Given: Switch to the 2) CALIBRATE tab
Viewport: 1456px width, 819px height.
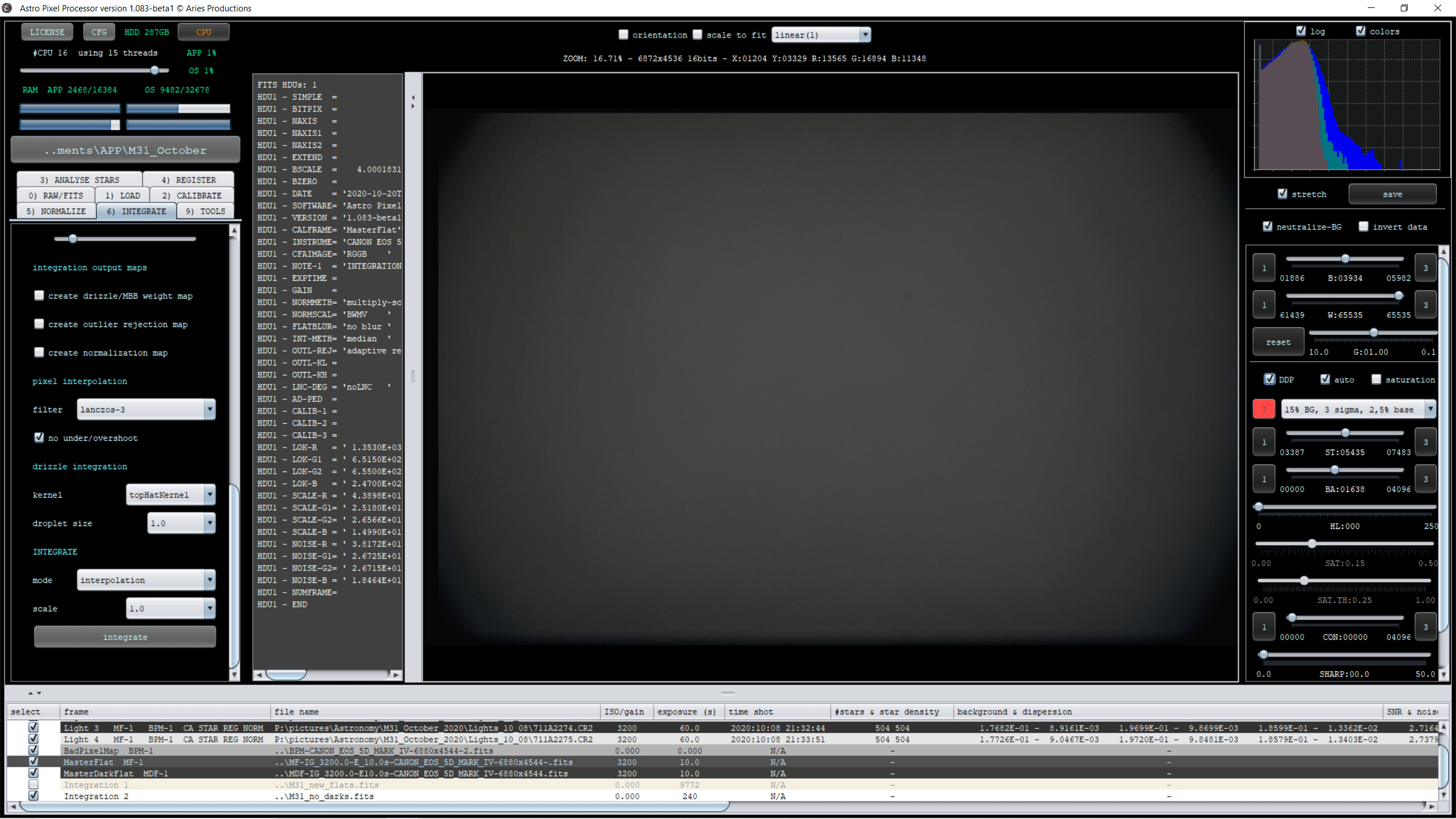Looking at the screenshot, I should coord(192,195).
